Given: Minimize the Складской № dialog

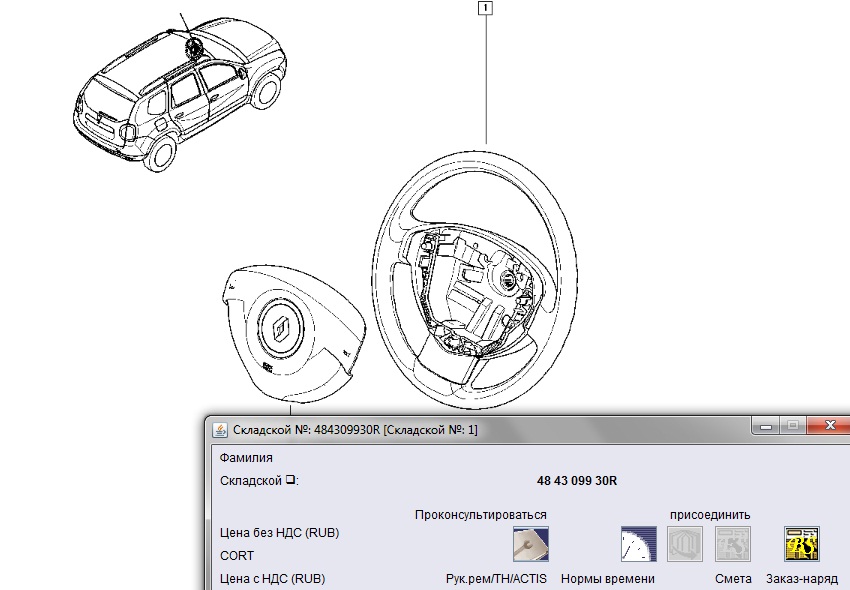Looking at the screenshot, I should 765,427.
